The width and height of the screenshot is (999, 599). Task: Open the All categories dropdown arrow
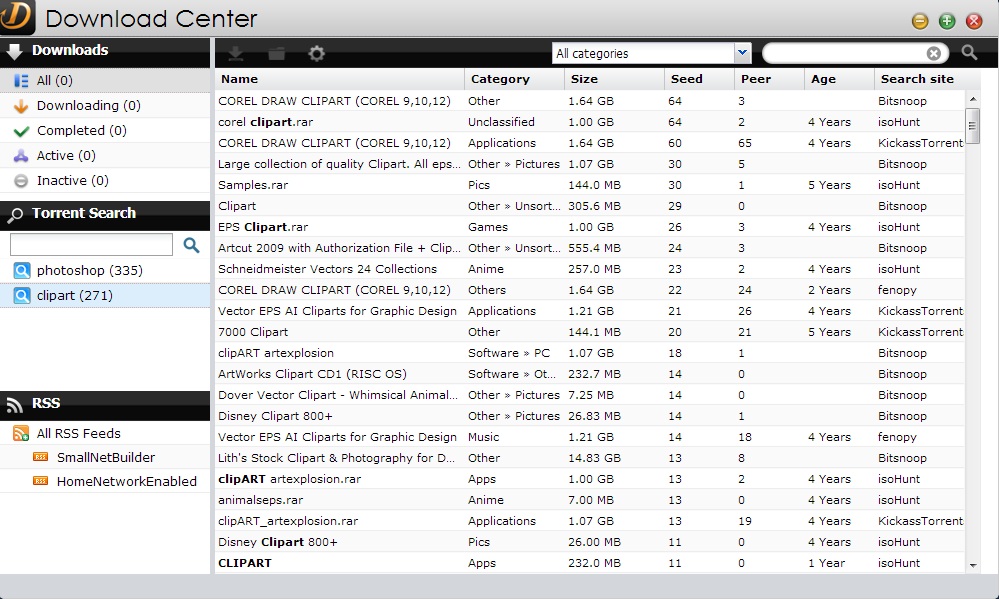coord(742,53)
